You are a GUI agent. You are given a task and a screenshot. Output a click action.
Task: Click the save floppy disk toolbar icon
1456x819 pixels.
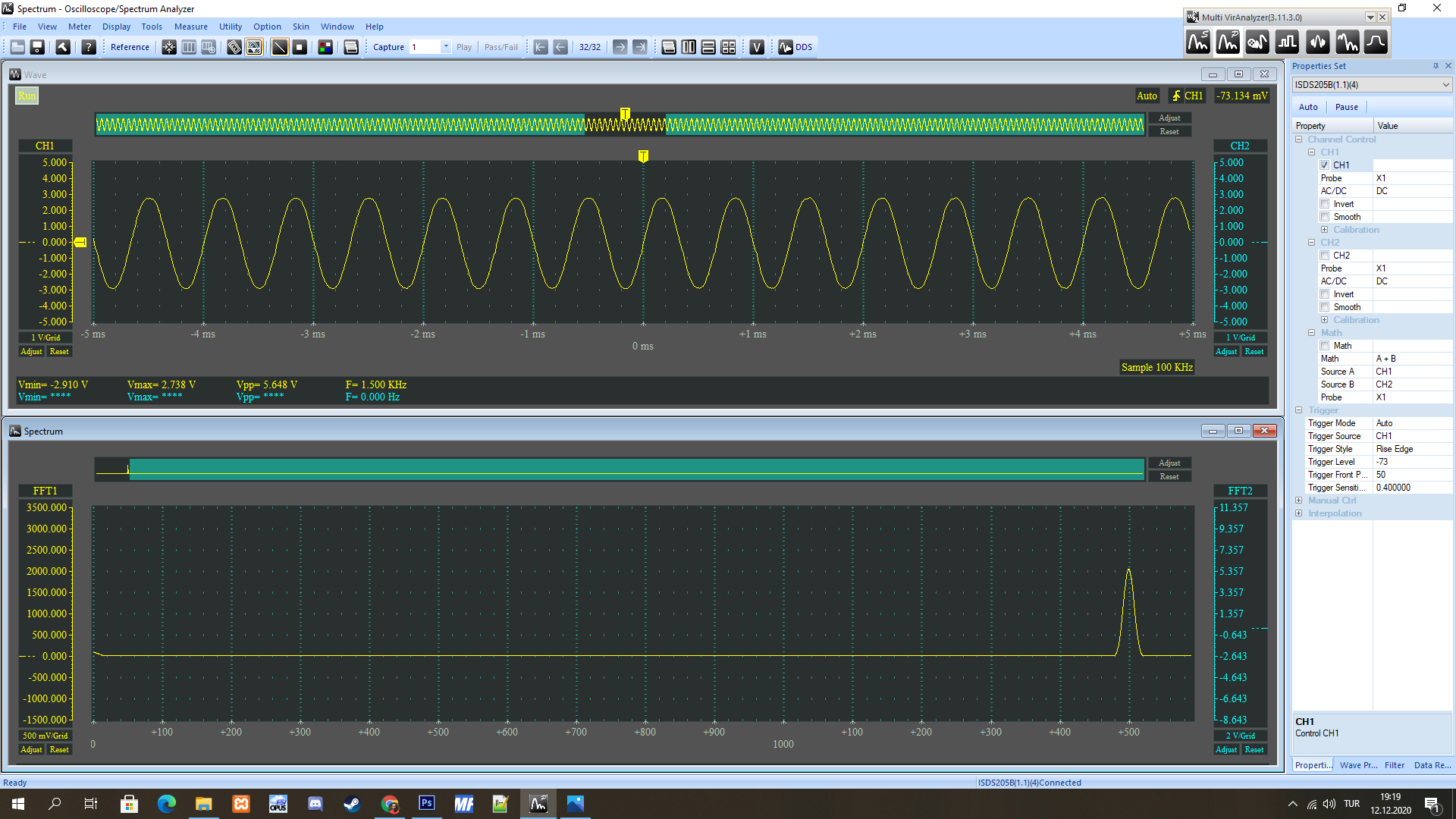(37, 47)
